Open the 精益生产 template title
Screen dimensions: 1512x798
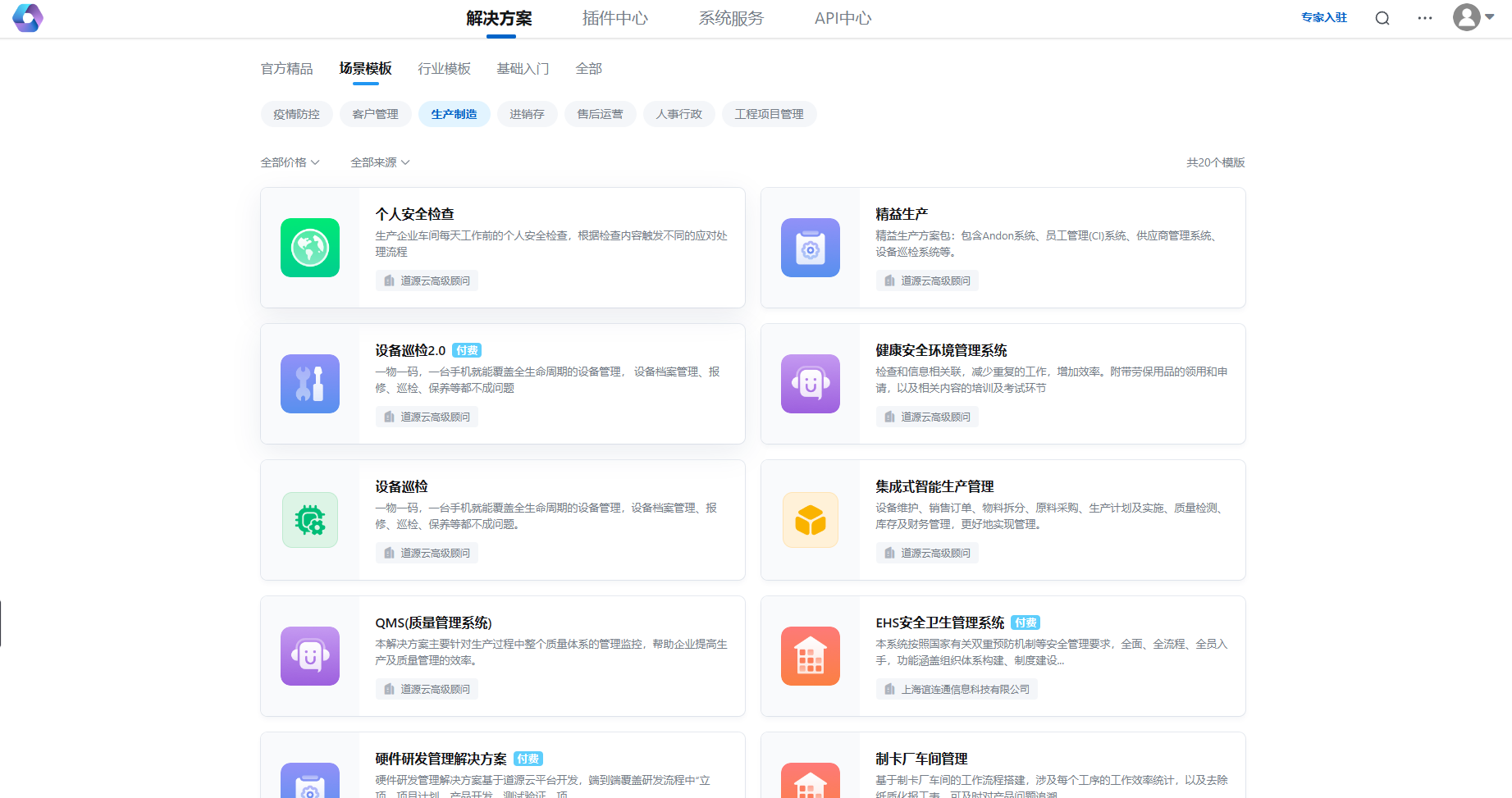[x=902, y=214]
